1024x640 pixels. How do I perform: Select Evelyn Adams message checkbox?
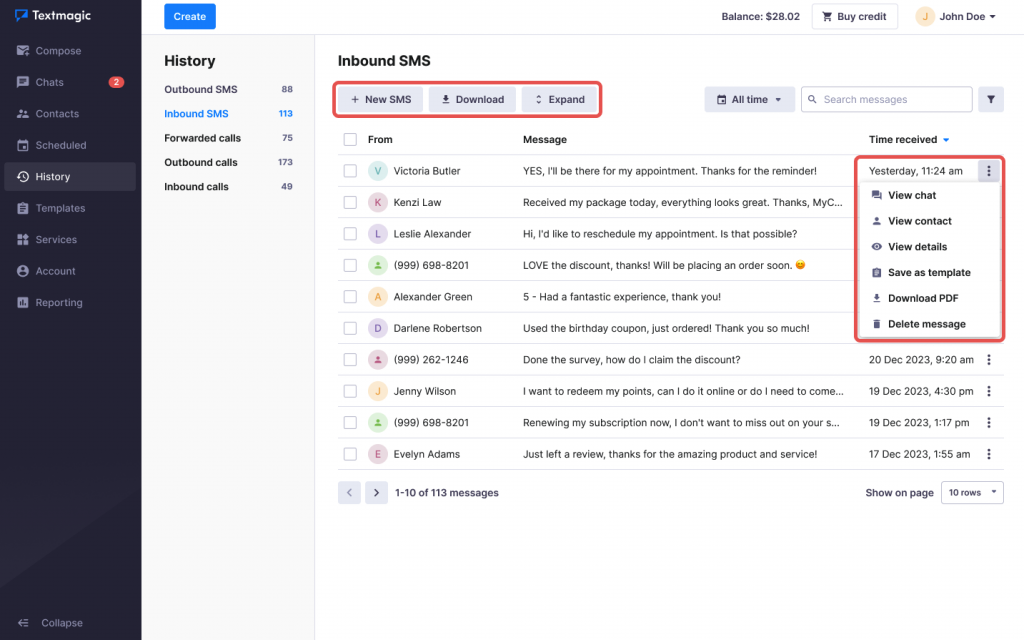[350, 454]
